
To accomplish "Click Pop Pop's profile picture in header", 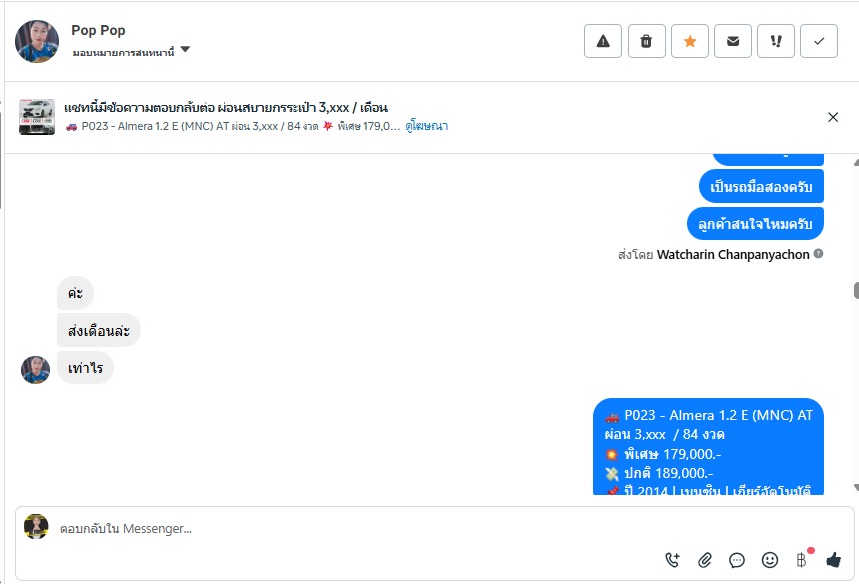I will pyautogui.click(x=37, y=42).
